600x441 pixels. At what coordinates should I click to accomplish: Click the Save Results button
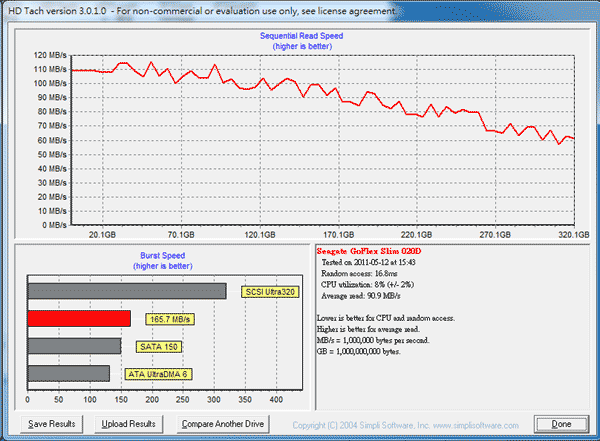click(52, 424)
